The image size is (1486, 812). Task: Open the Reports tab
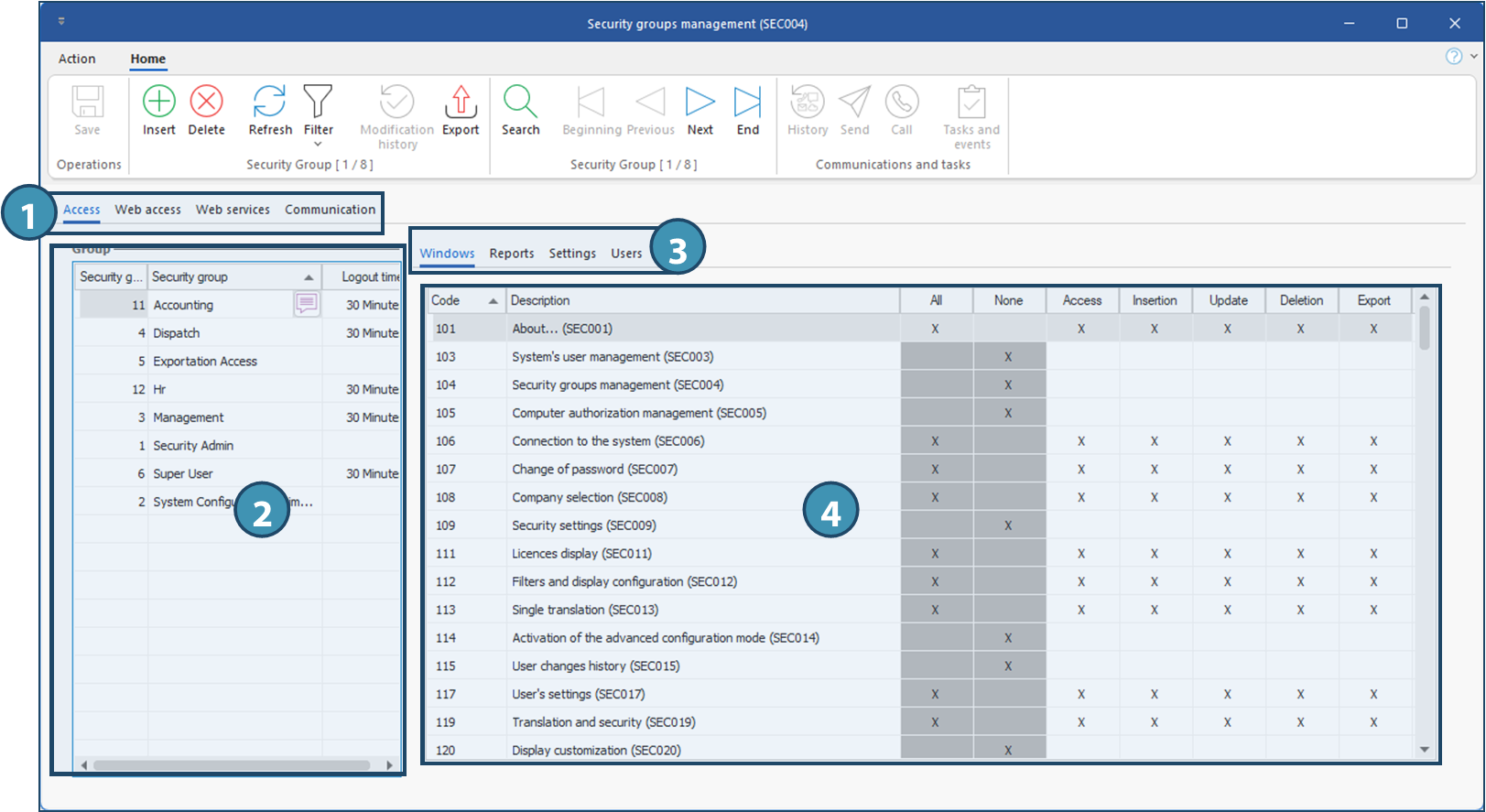point(511,254)
